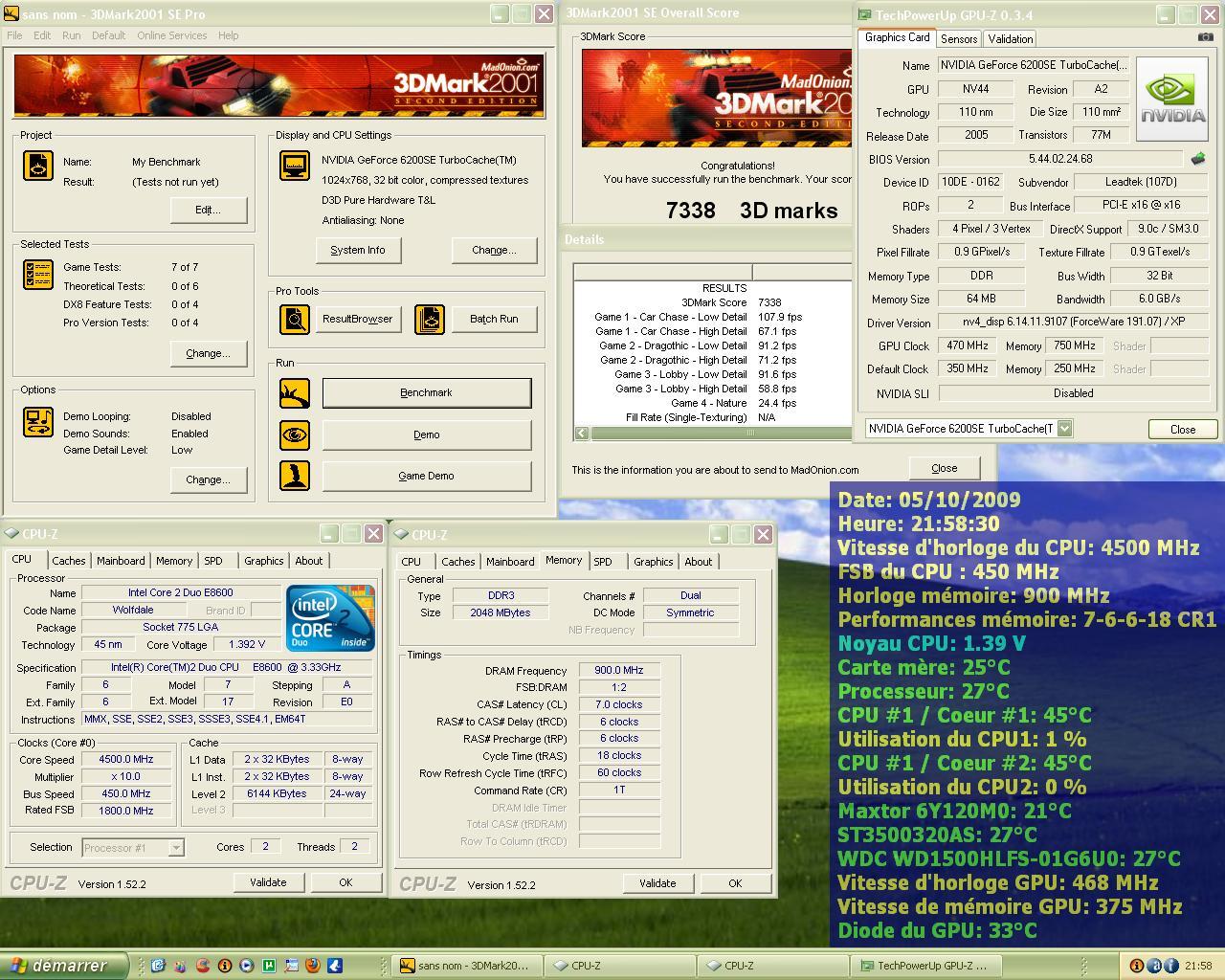Close the 3DMark Overall Score dialog

[944, 468]
